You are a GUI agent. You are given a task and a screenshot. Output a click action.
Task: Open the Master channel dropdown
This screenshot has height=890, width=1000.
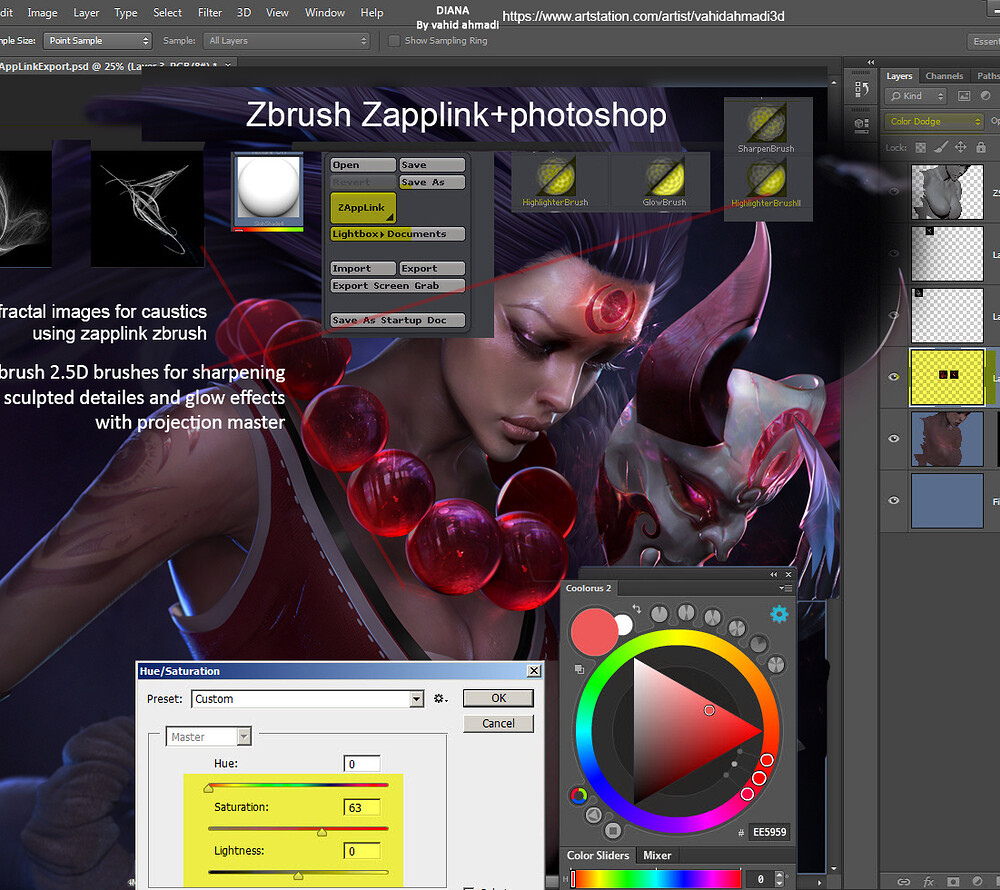(209, 736)
